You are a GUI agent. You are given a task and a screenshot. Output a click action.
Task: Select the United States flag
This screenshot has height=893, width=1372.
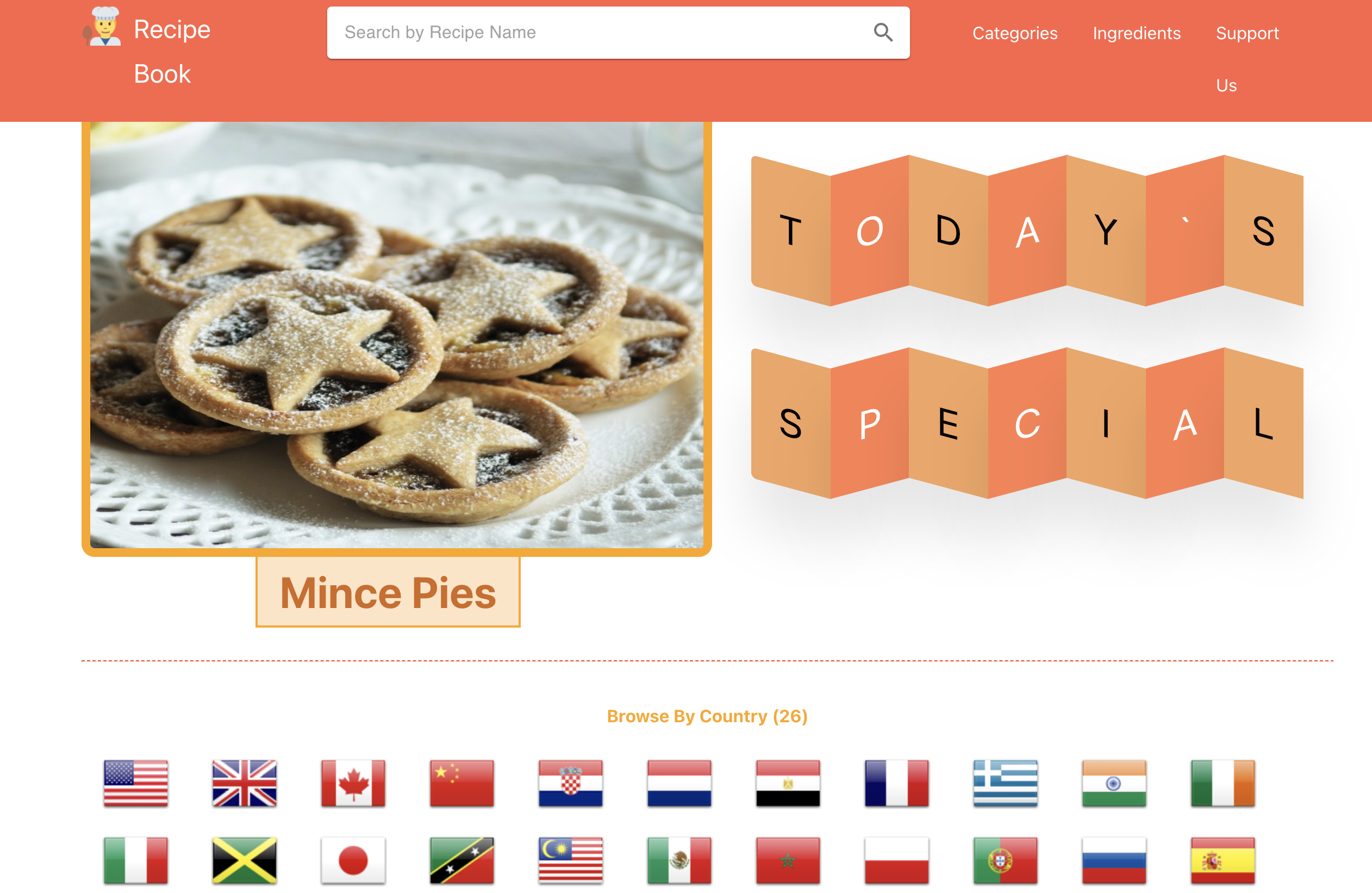tap(136, 783)
